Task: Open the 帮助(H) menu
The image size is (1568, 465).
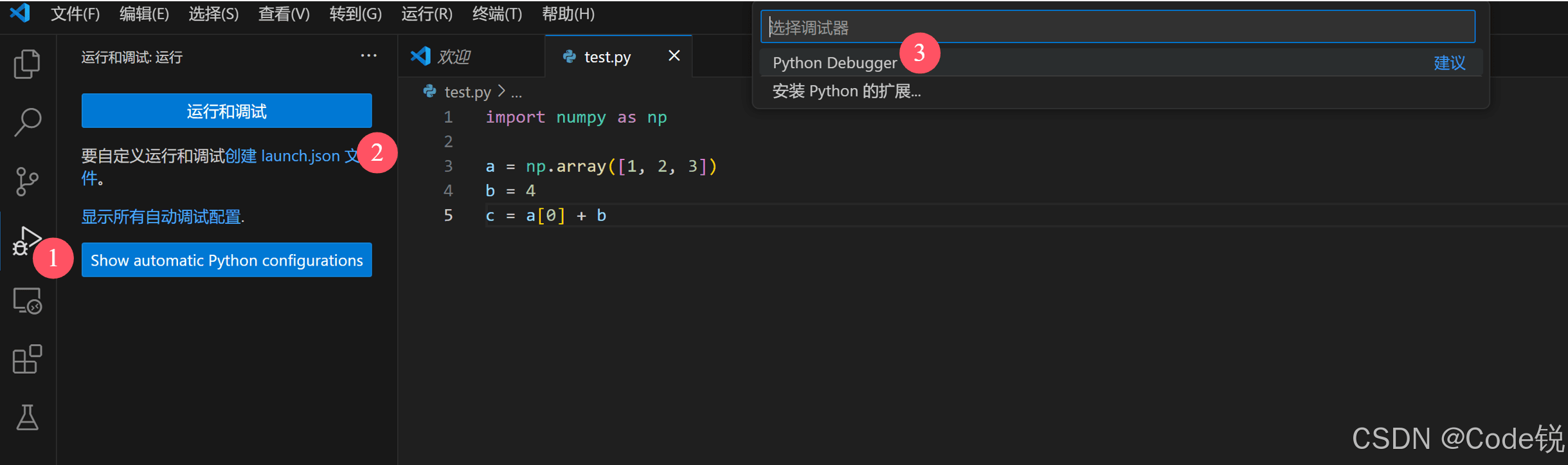Action: 568,14
